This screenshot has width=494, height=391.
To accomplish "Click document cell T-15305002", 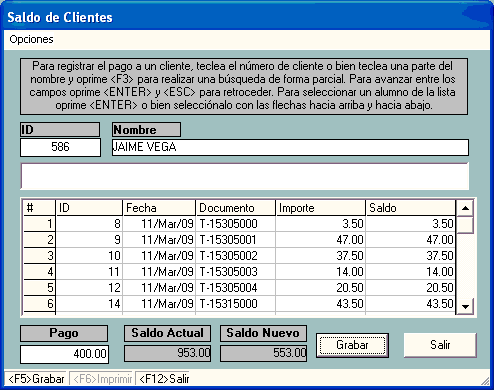I will pos(236,256).
